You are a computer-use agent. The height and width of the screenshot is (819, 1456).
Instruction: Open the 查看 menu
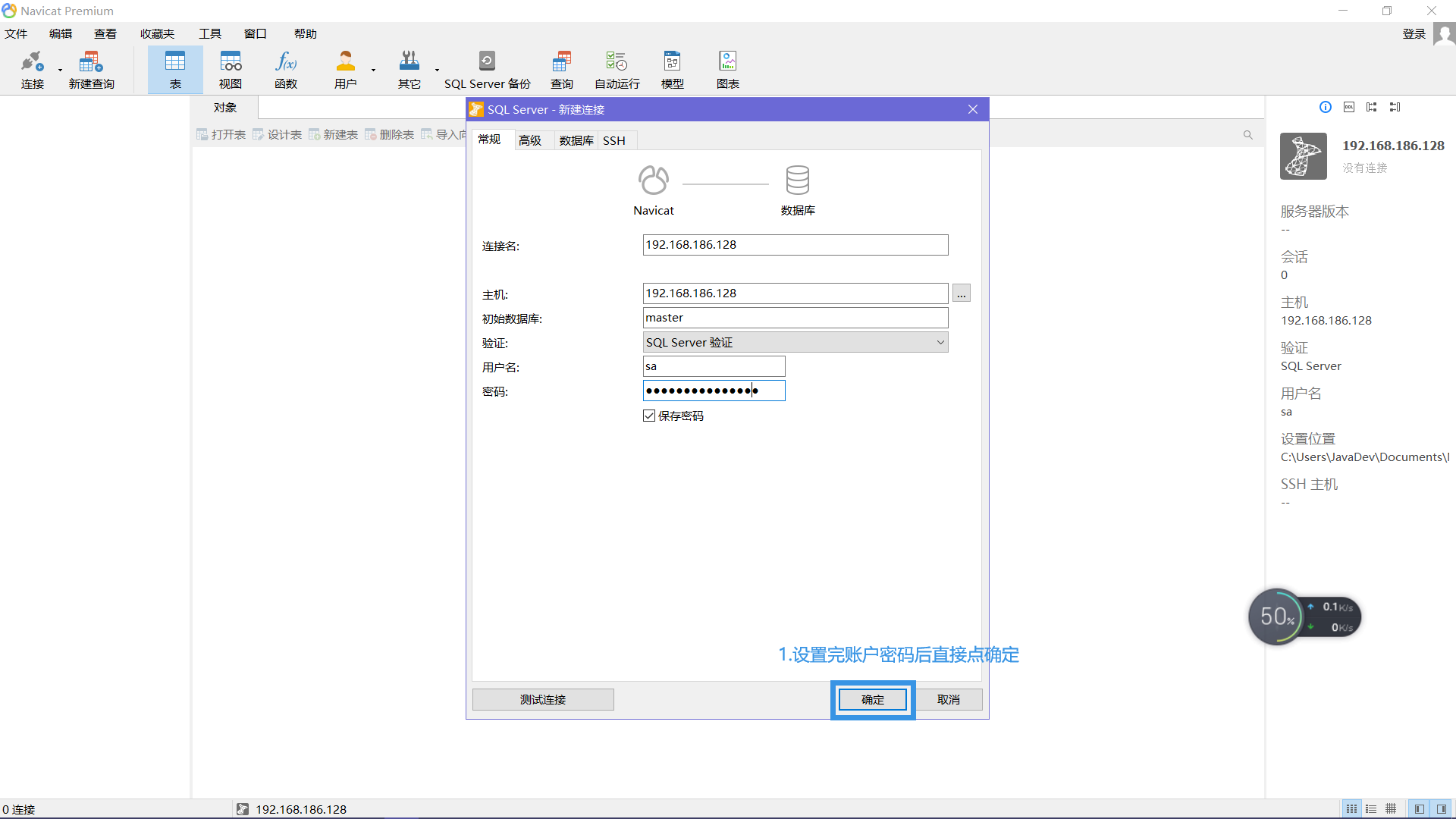click(105, 34)
